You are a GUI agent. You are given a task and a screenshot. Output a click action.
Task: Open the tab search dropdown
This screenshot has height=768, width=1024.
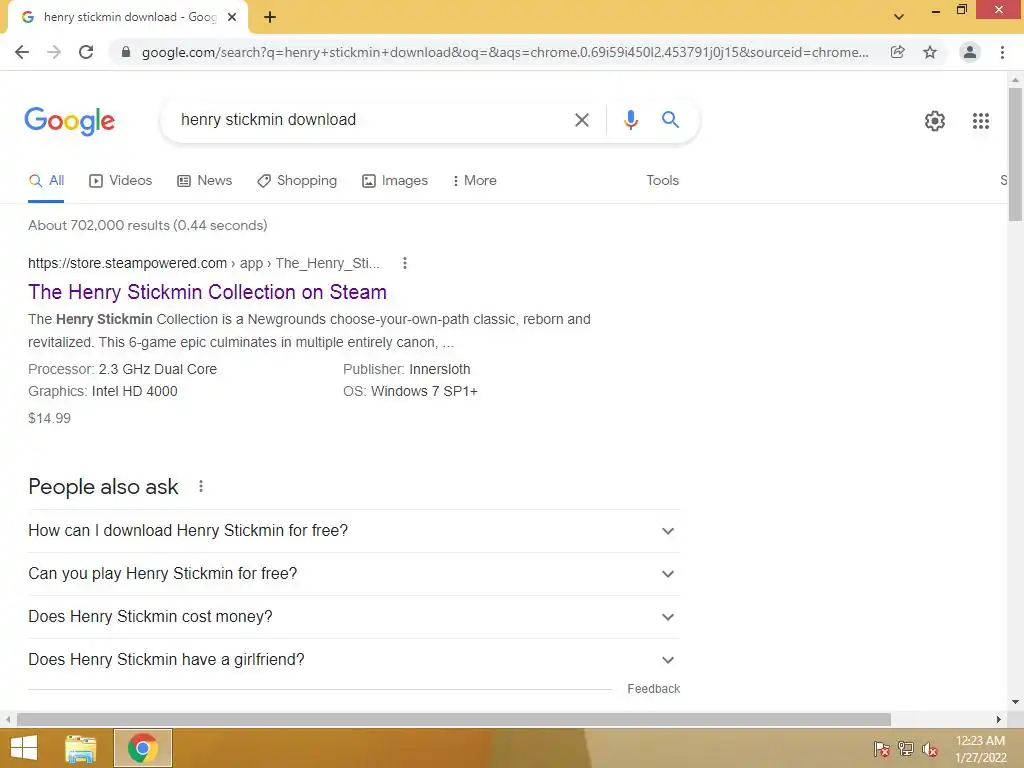pyautogui.click(x=899, y=17)
